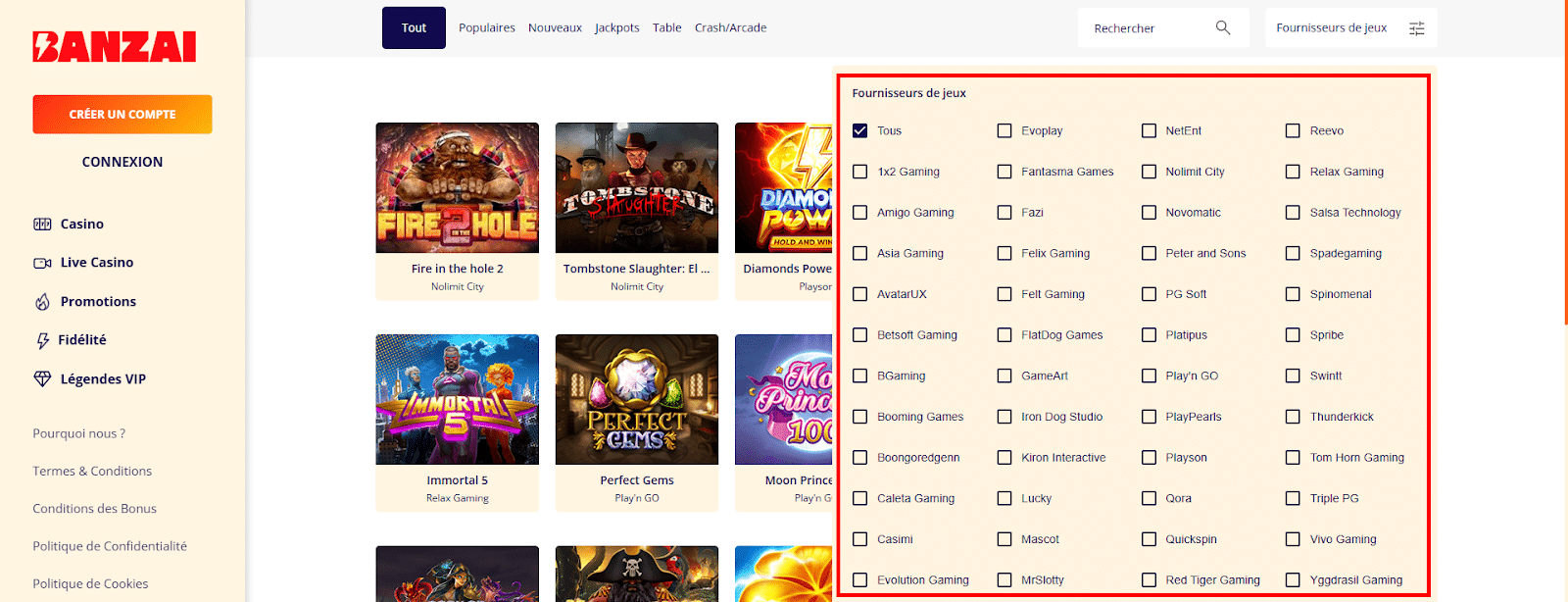Check the BGaming checkbox
Image resolution: width=1568 pixels, height=602 pixels.
pyautogui.click(x=860, y=376)
